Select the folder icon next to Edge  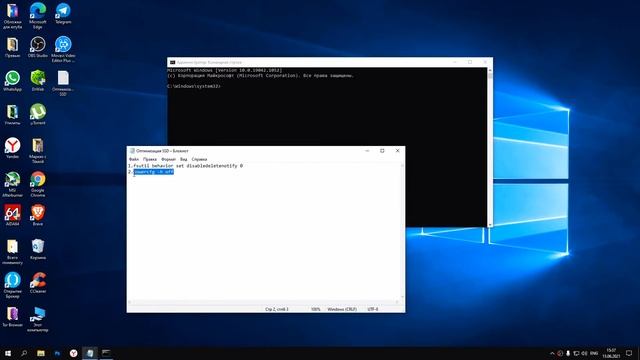(x=12, y=15)
